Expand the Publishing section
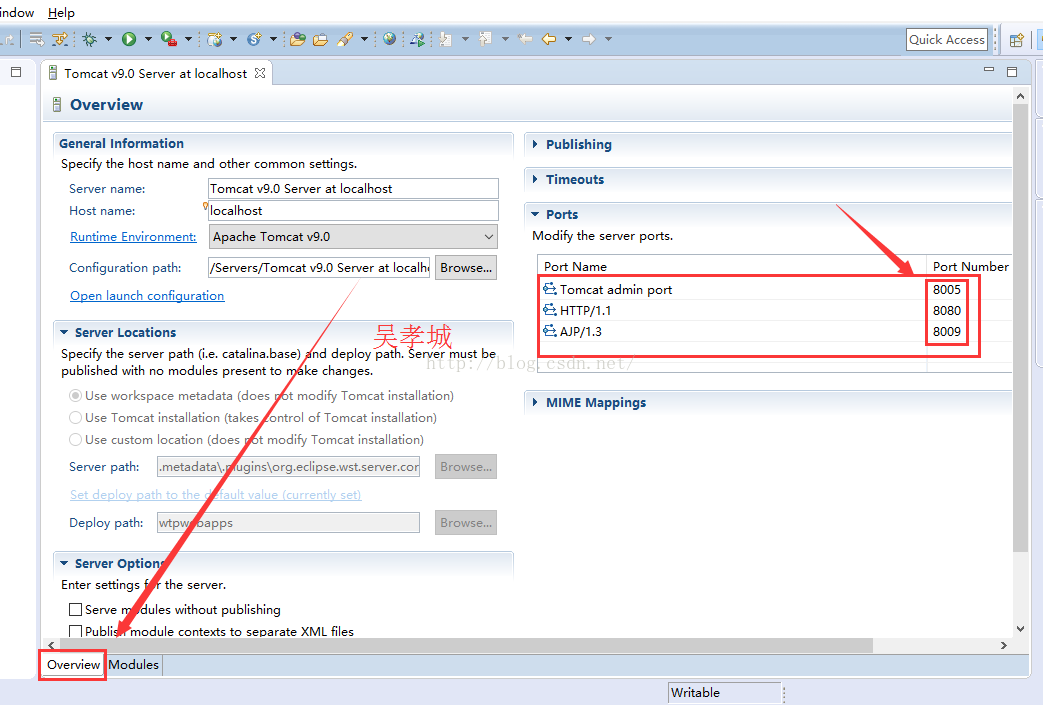Screen dimensions: 1043x705 pos(535,144)
